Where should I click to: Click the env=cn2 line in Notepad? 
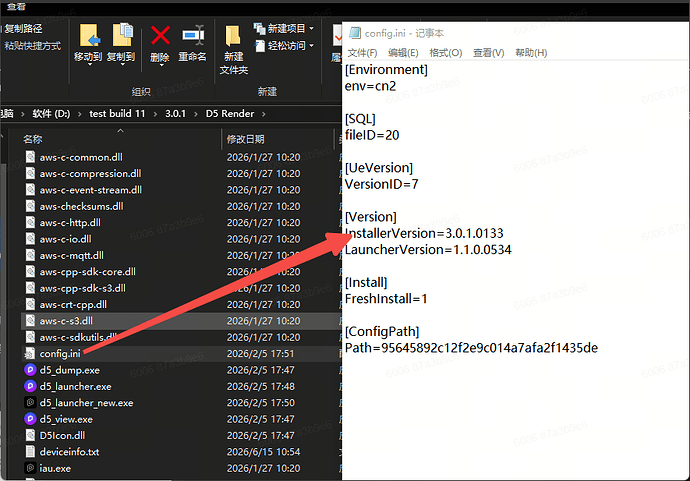[x=371, y=86]
